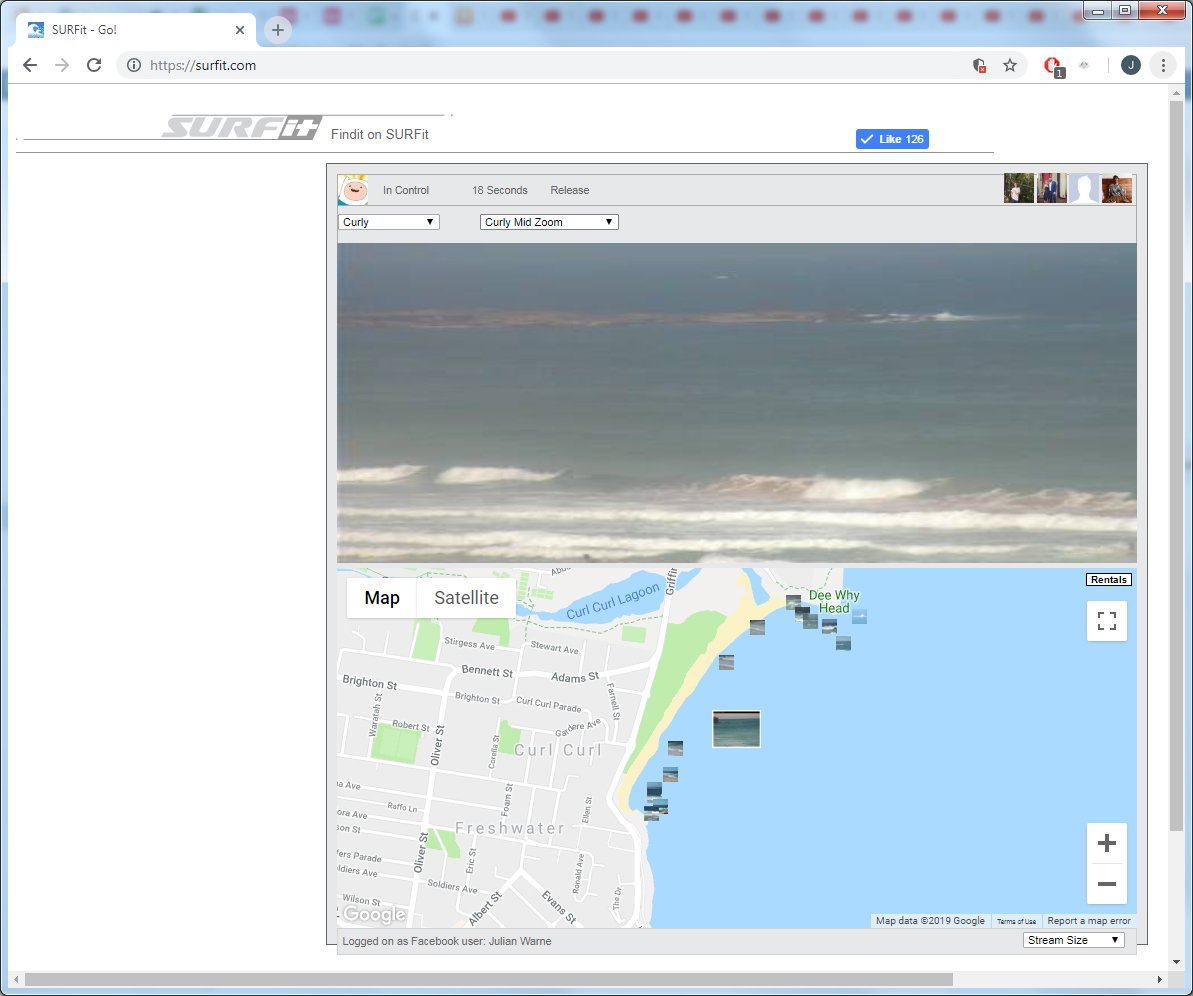Open the Curly Mid Zoom preset dropdown
Image resolution: width=1193 pixels, height=996 pixels.
point(549,222)
